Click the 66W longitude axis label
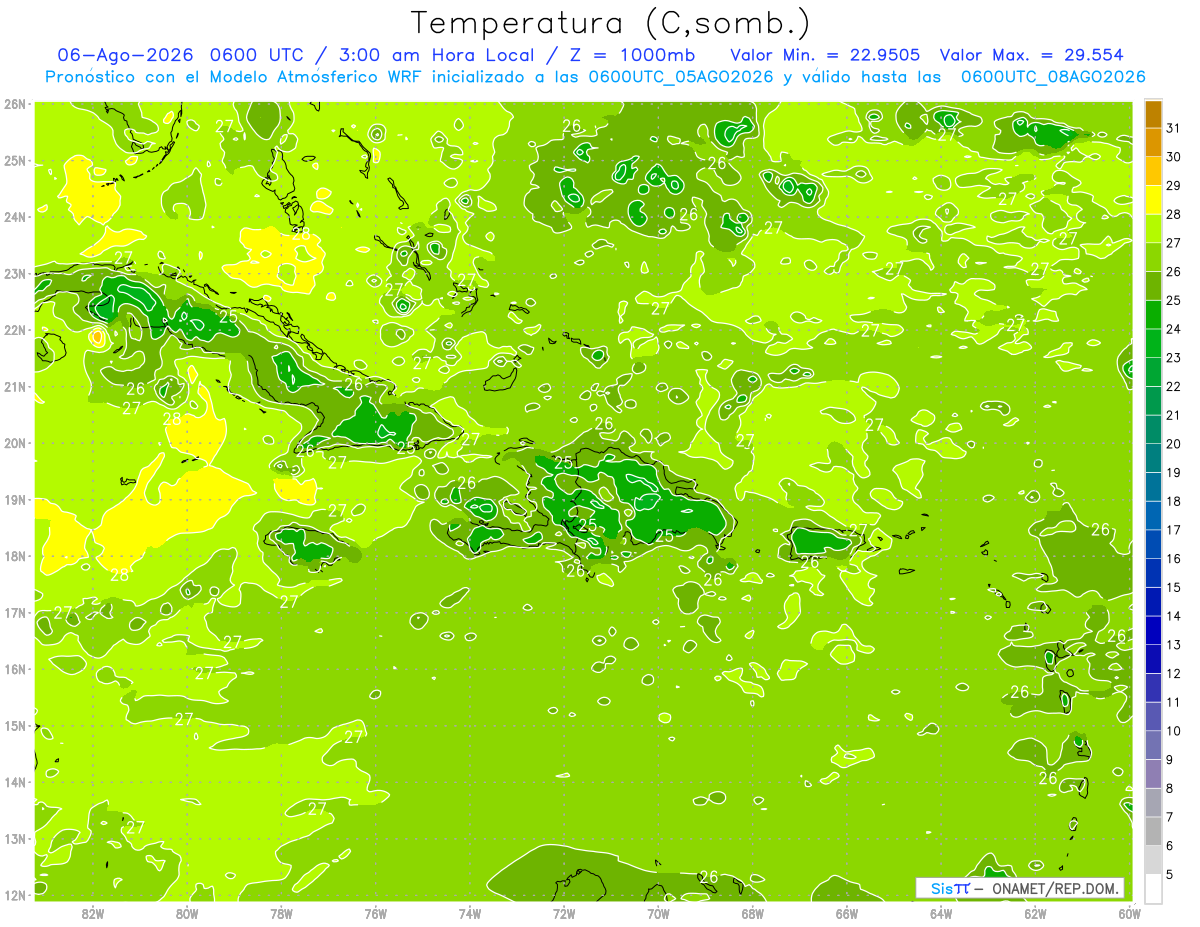This screenshot has width=1200, height=927. pyautogui.click(x=846, y=913)
